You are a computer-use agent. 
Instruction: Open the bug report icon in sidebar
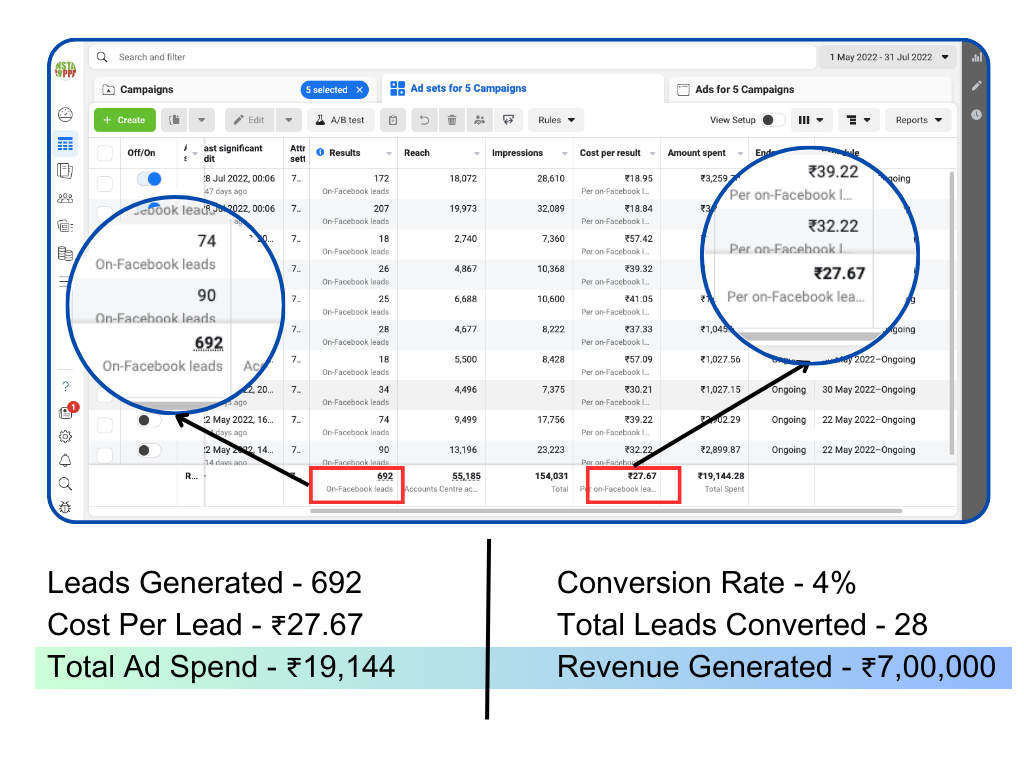pos(65,508)
